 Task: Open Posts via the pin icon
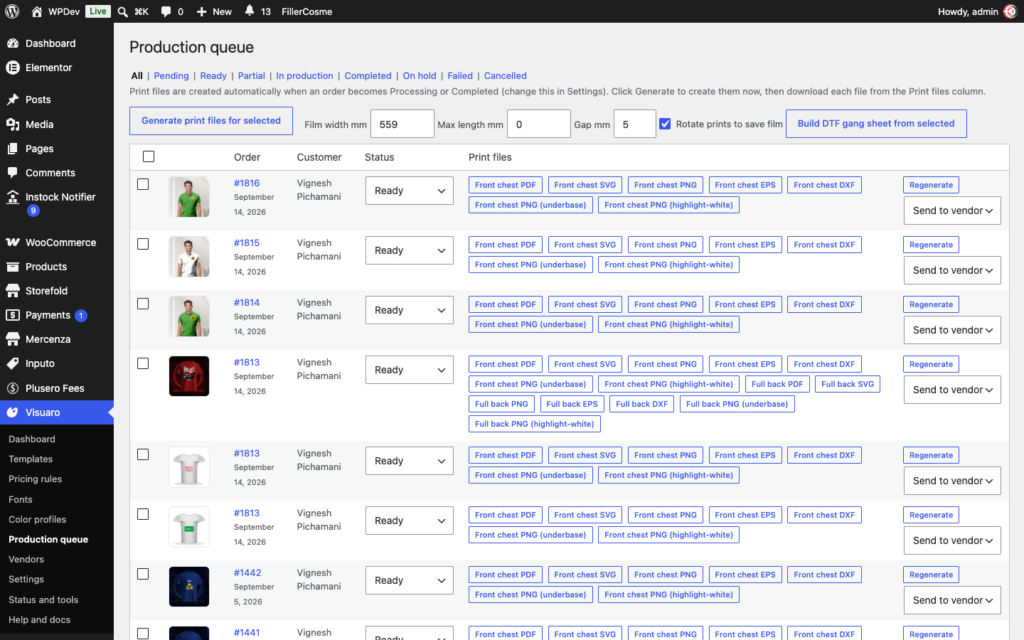point(12,99)
